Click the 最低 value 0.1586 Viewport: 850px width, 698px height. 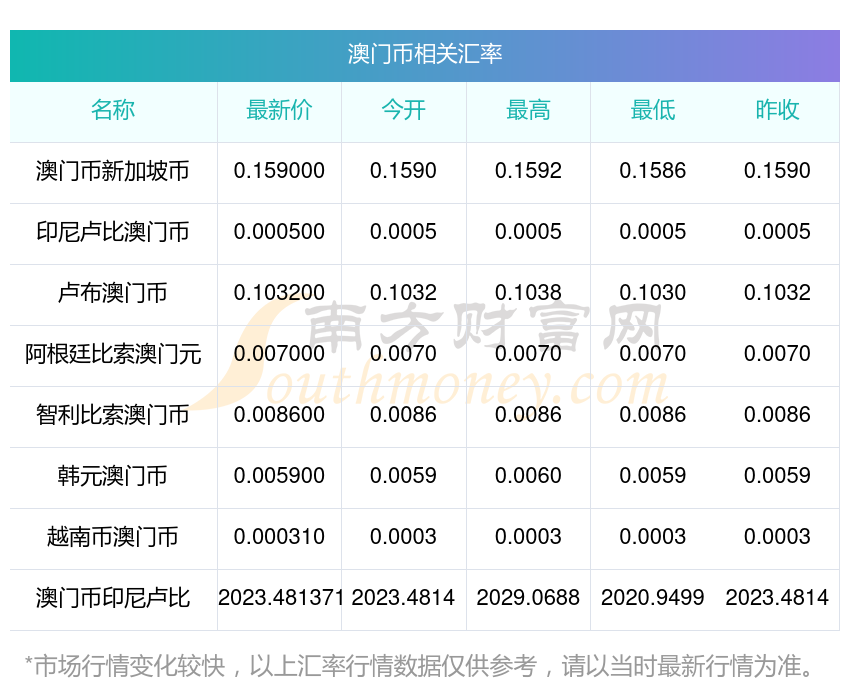point(653,171)
